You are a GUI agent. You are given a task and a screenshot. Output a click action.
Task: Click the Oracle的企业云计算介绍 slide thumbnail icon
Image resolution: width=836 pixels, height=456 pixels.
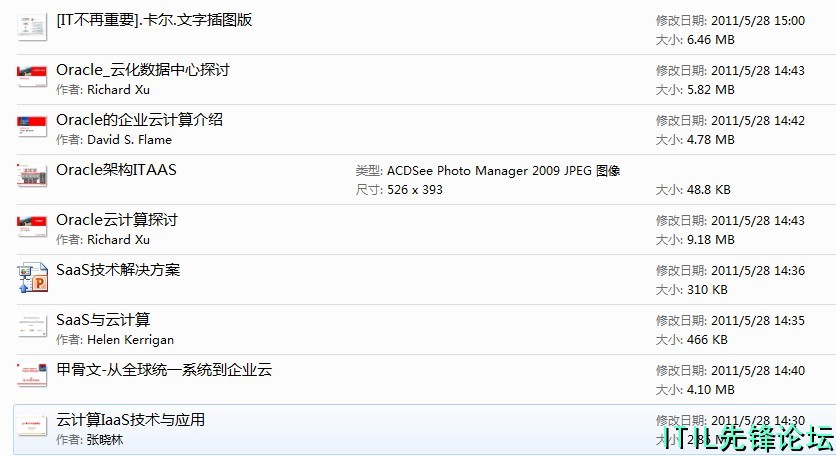pyautogui.click(x=32, y=127)
